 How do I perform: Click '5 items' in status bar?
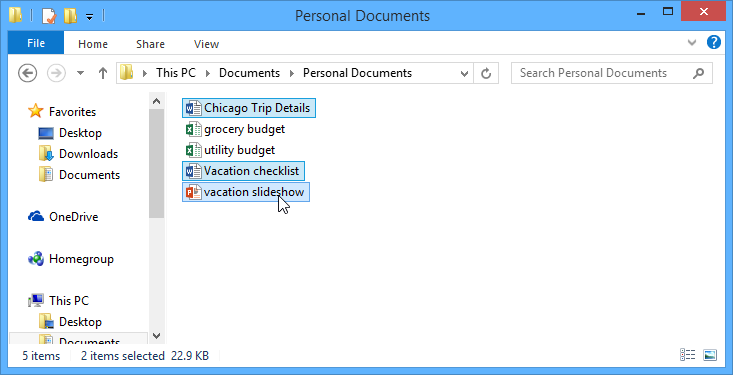click(41, 356)
